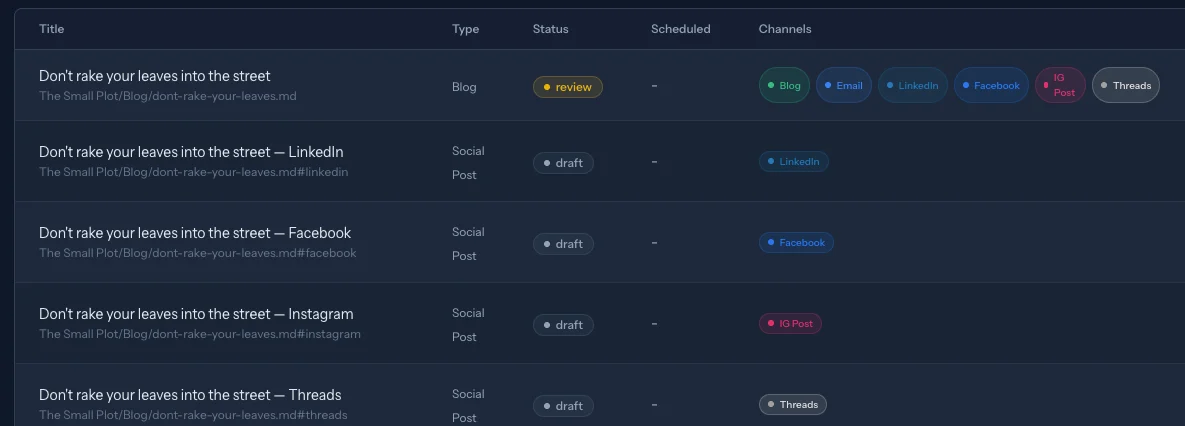Click the draft badge in the Facebook row
The width and height of the screenshot is (1185, 426).
[x=563, y=244]
